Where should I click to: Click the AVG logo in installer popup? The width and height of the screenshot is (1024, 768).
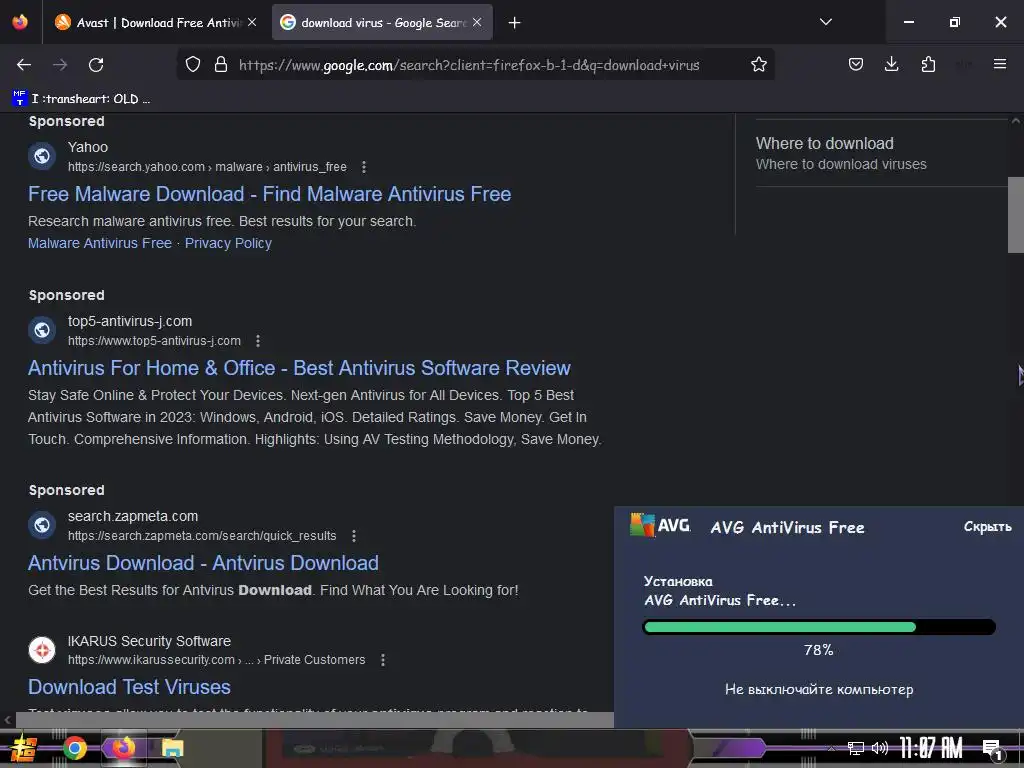[660, 525]
